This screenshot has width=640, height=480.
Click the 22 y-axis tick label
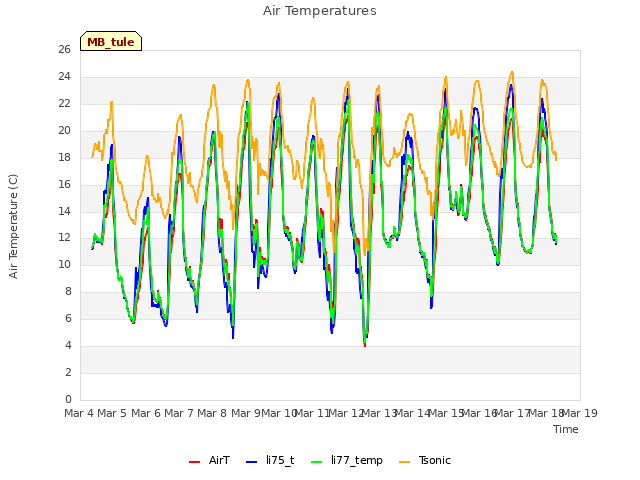click(x=64, y=103)
